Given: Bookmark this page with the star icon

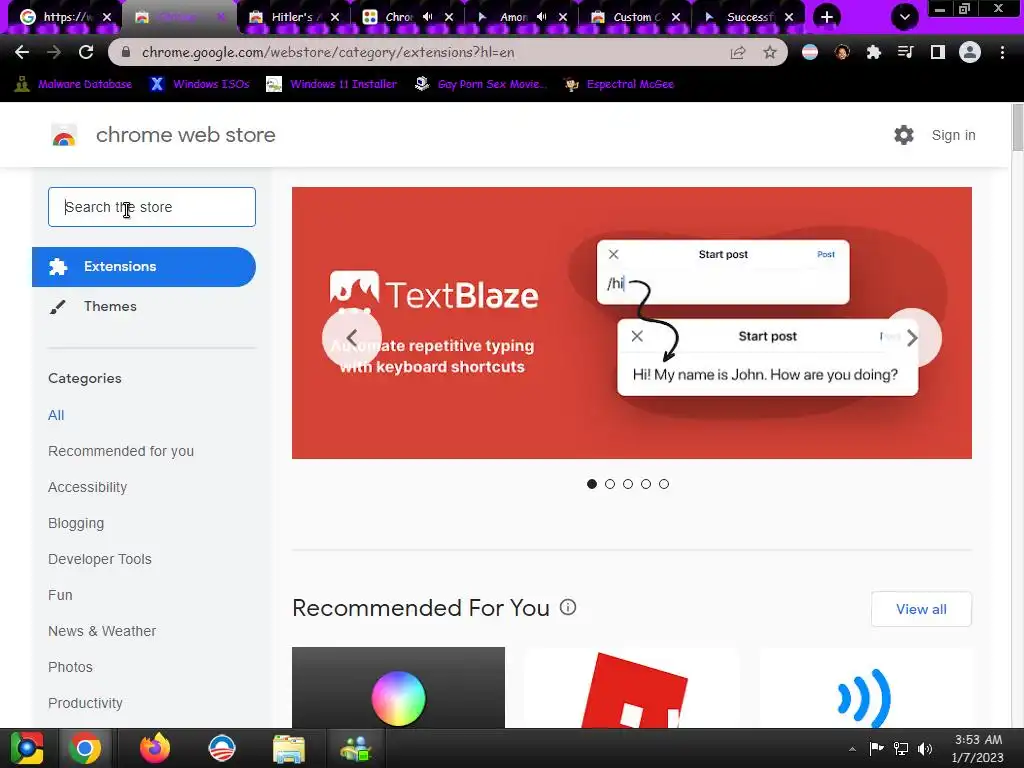Looking at the screenshot, I should [x=770, y=52].
